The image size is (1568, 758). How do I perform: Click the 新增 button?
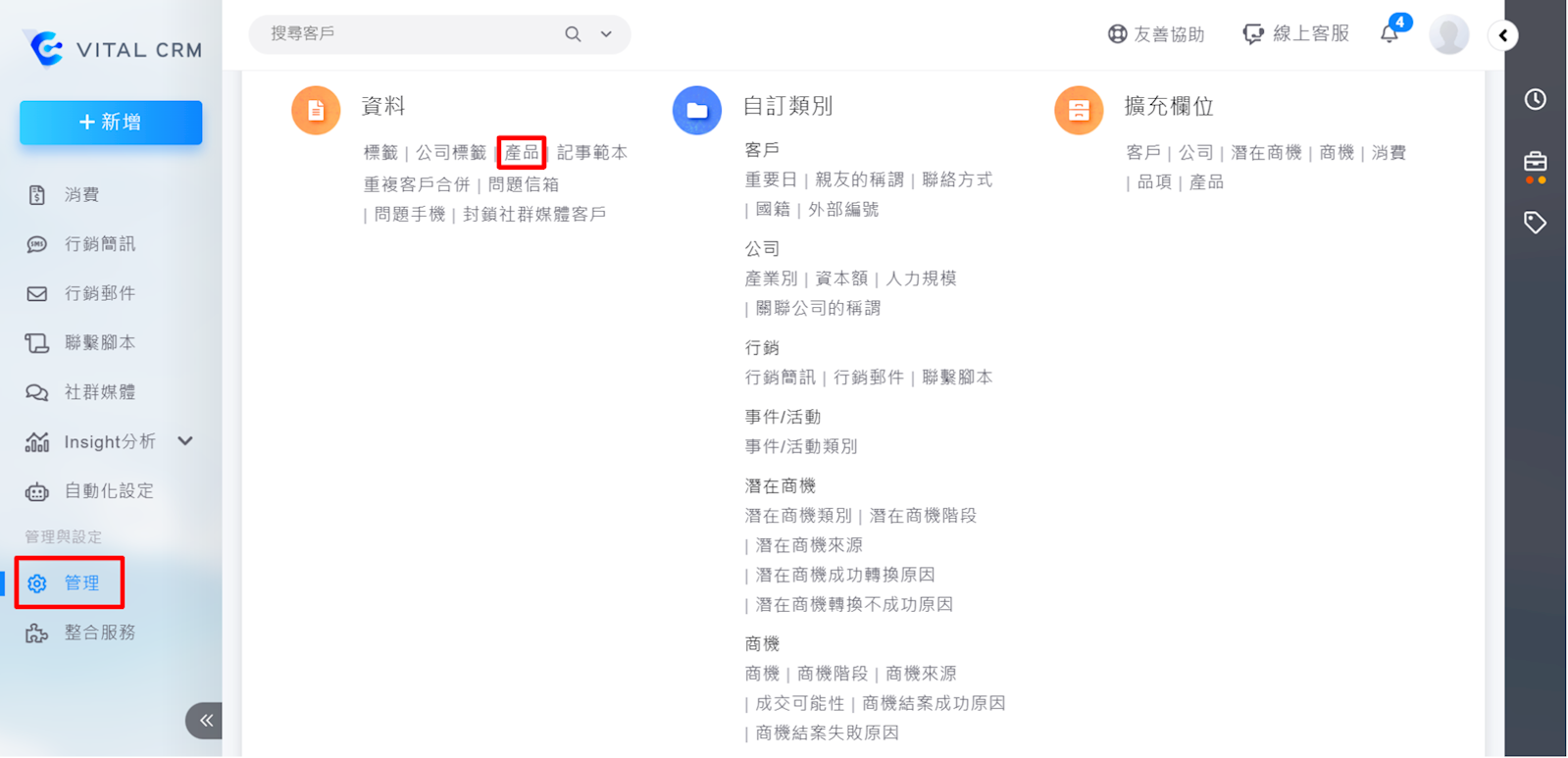pyautogui.click(x=111, y=123)
